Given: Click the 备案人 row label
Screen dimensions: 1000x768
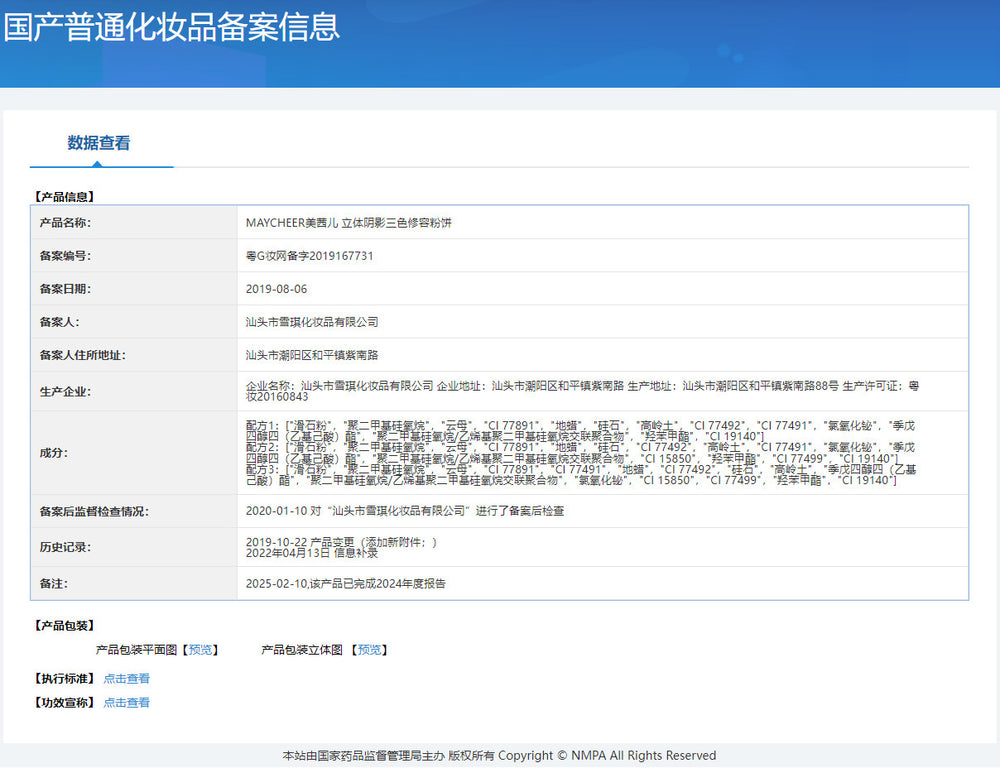Looking at the screenshot, I should (x=59, y=322).
